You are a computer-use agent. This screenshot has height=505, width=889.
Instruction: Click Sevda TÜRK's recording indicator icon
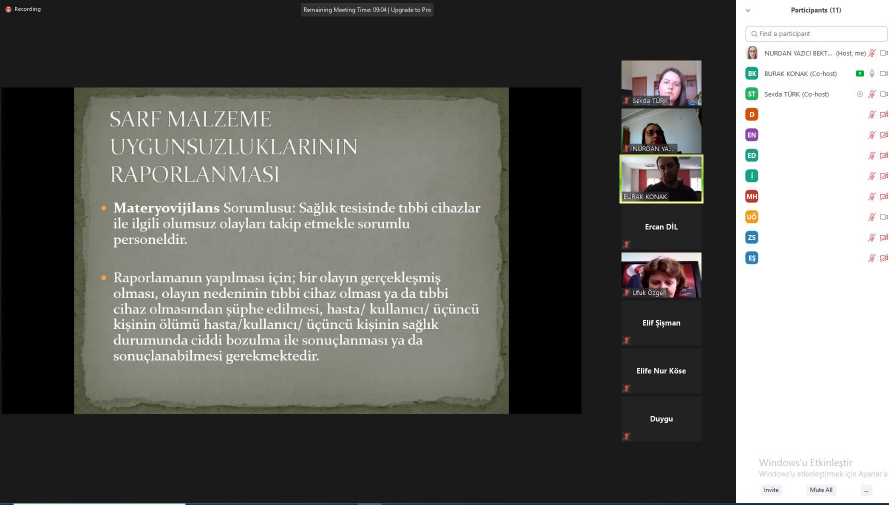pos(859,94)
